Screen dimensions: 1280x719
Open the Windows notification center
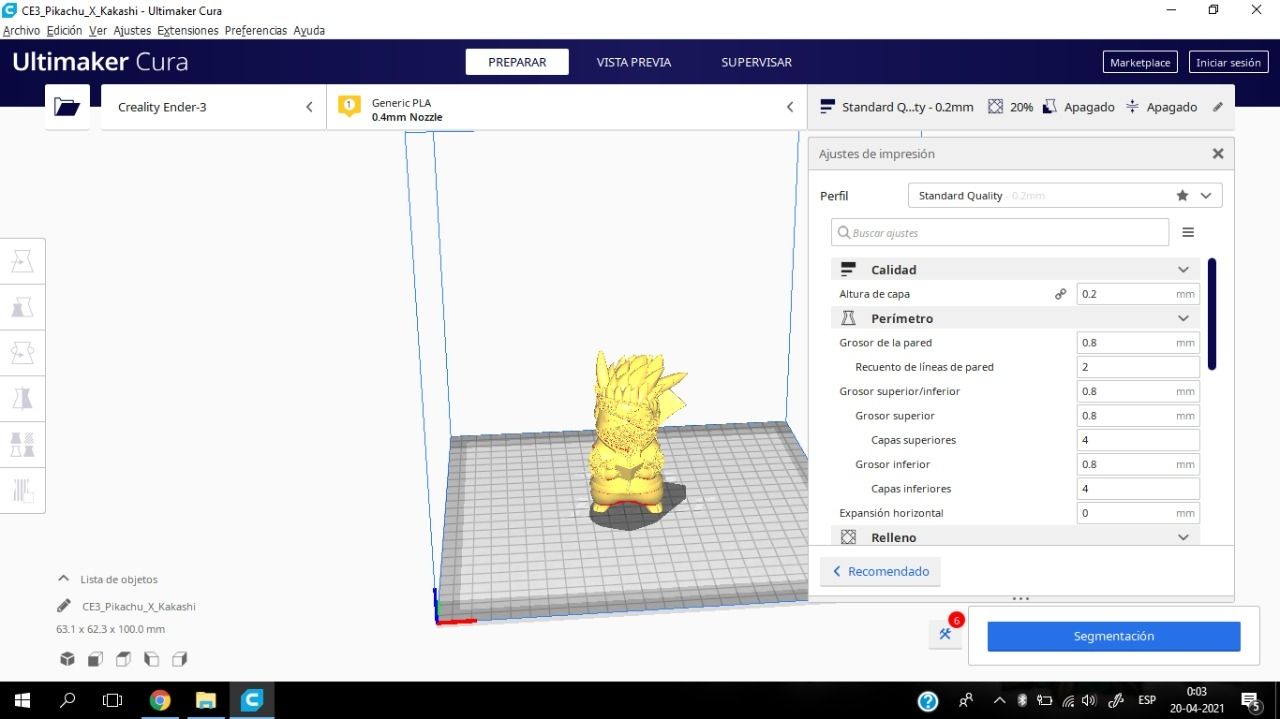1250,700
